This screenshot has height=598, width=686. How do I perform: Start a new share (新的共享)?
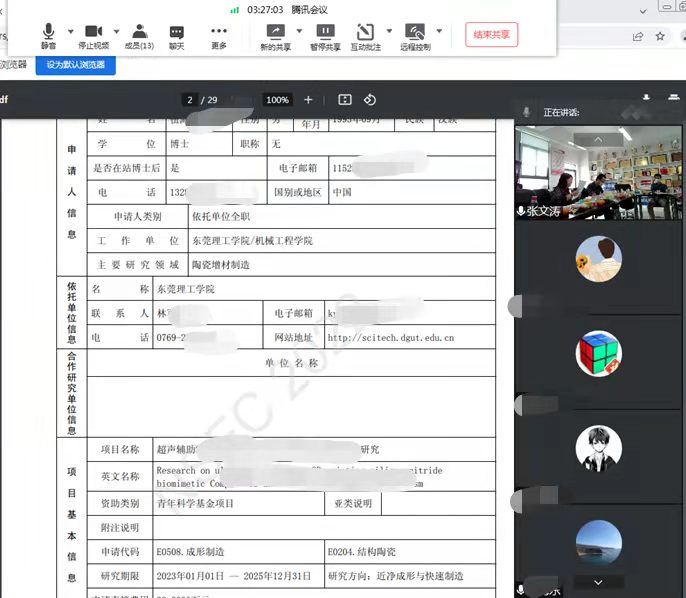coord(275,35)
